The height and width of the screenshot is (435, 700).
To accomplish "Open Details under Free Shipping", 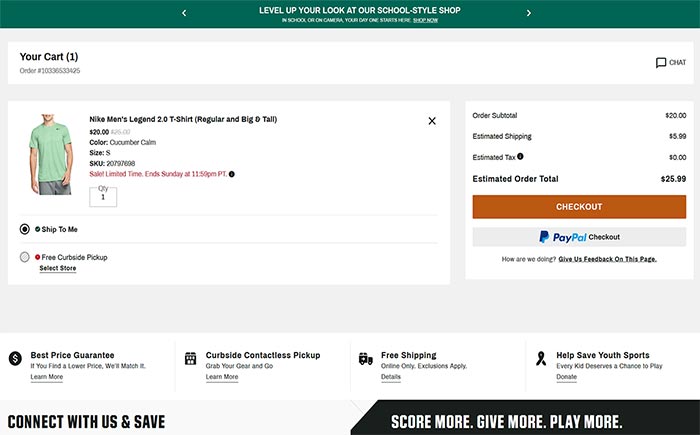I will 391,376.
